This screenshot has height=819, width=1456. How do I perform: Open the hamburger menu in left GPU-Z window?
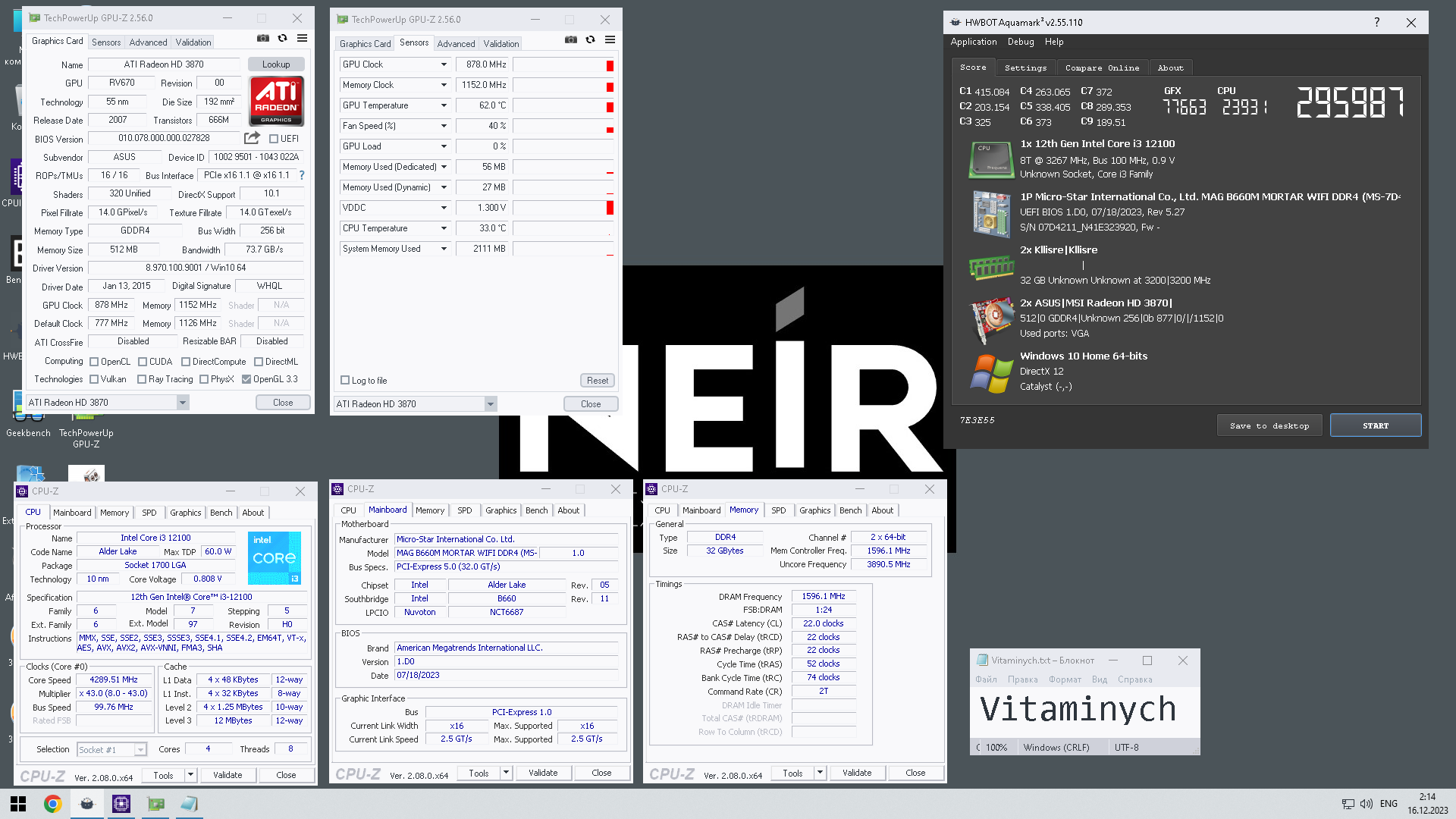pos(302,39)
